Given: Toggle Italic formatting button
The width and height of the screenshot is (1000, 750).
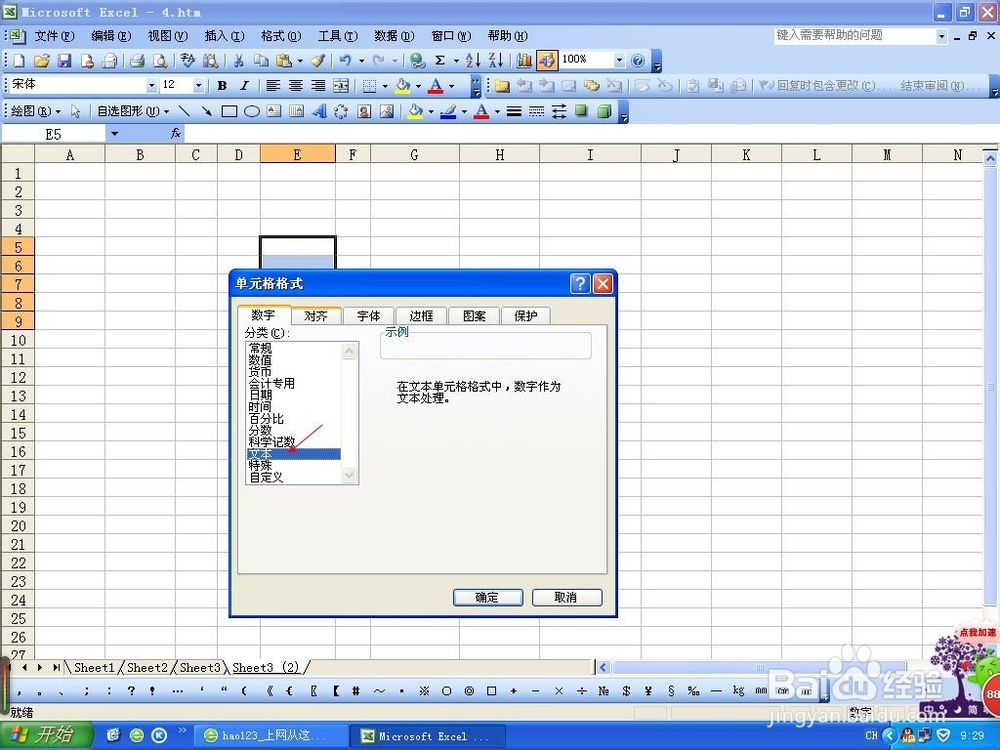Looking at the screenshot, I should pyautogui.click(x=244, y=85).
